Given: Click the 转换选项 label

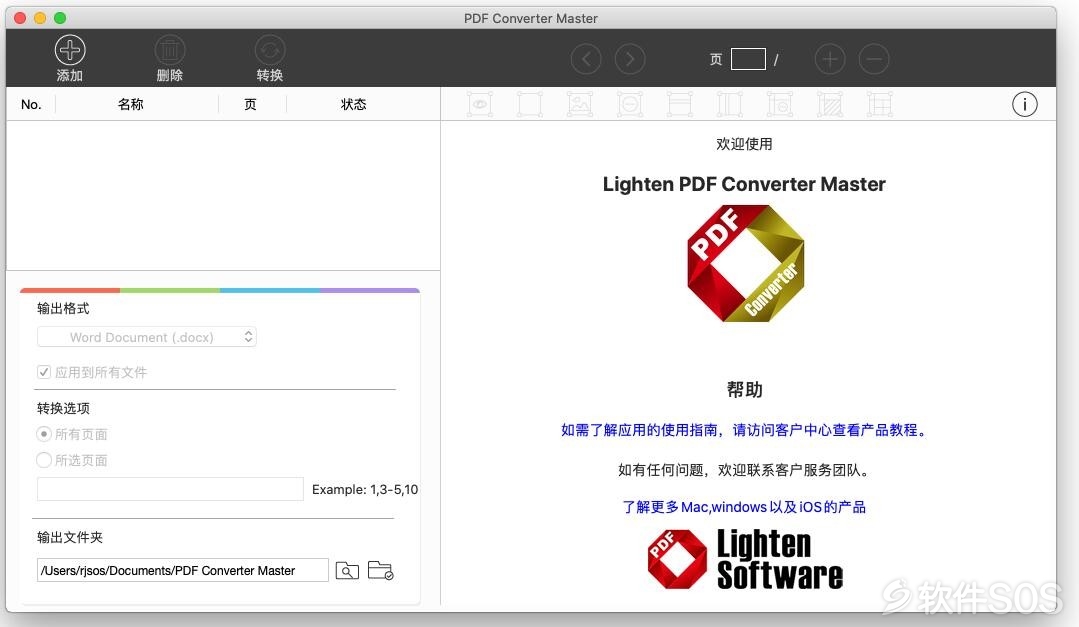Looking at the screenshot, I should click(63, 408).
